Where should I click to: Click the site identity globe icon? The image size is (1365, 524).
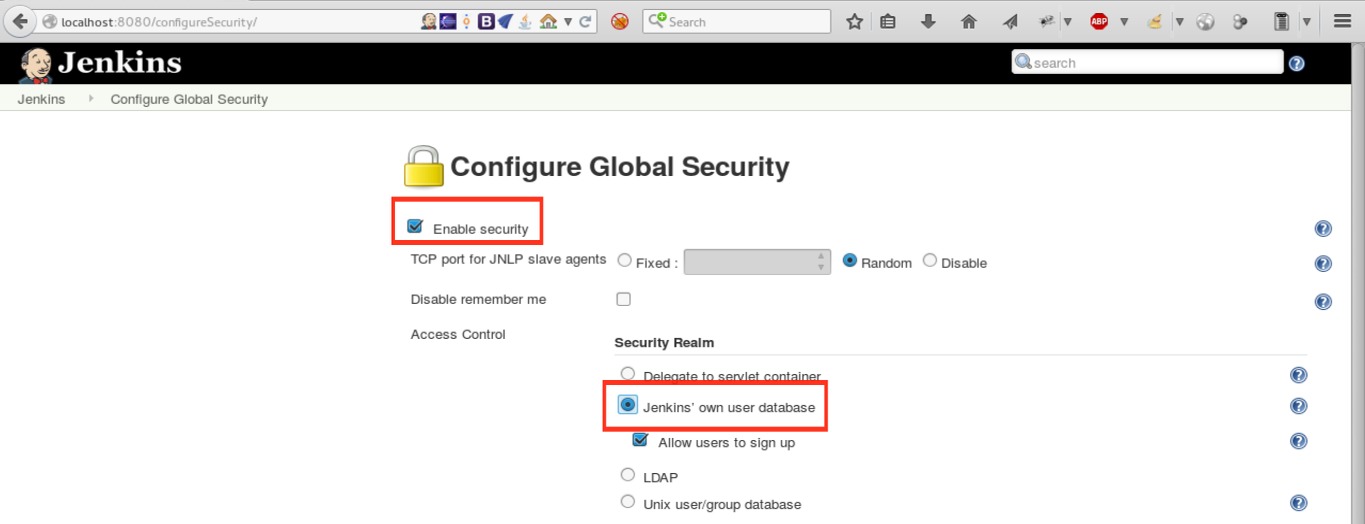coord(48,21)
